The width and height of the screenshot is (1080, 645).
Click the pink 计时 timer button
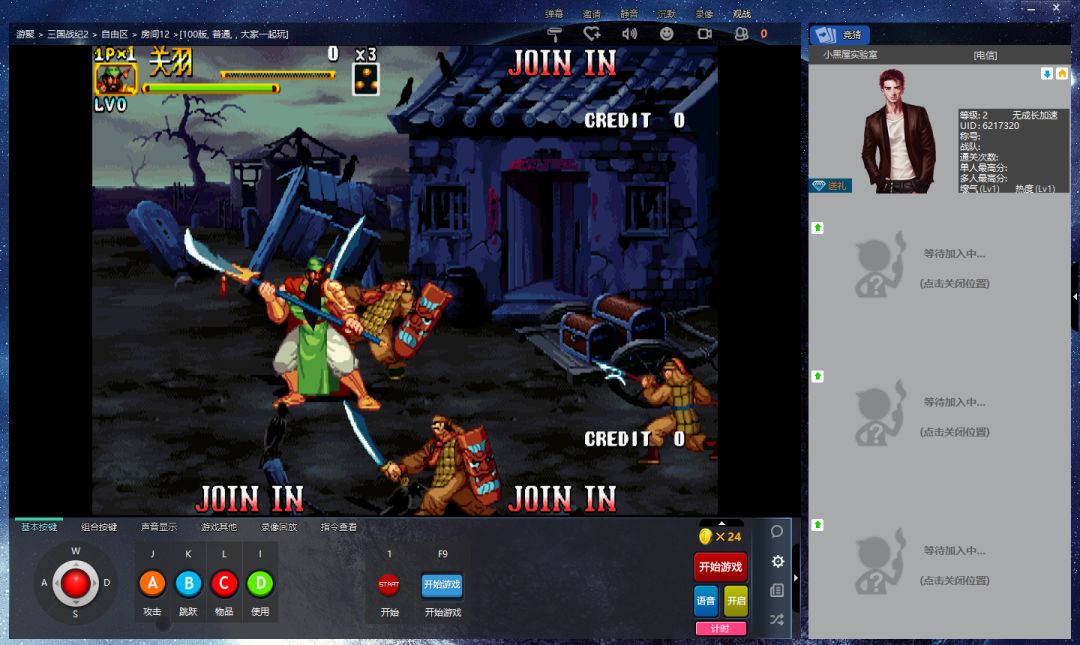click(720, 628)
